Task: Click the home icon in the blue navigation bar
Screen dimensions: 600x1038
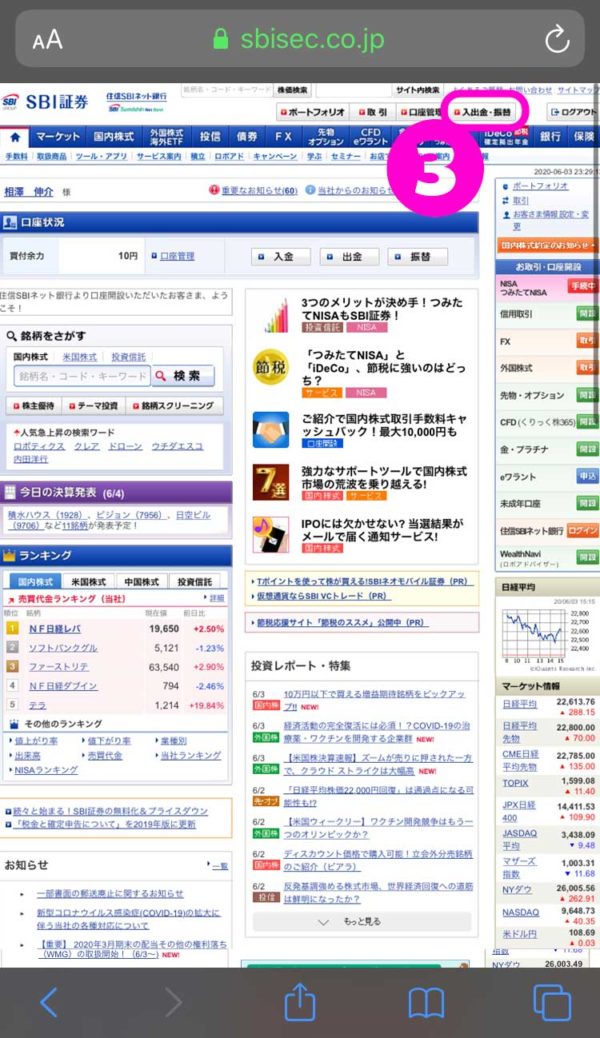Action: coord(15,137)
